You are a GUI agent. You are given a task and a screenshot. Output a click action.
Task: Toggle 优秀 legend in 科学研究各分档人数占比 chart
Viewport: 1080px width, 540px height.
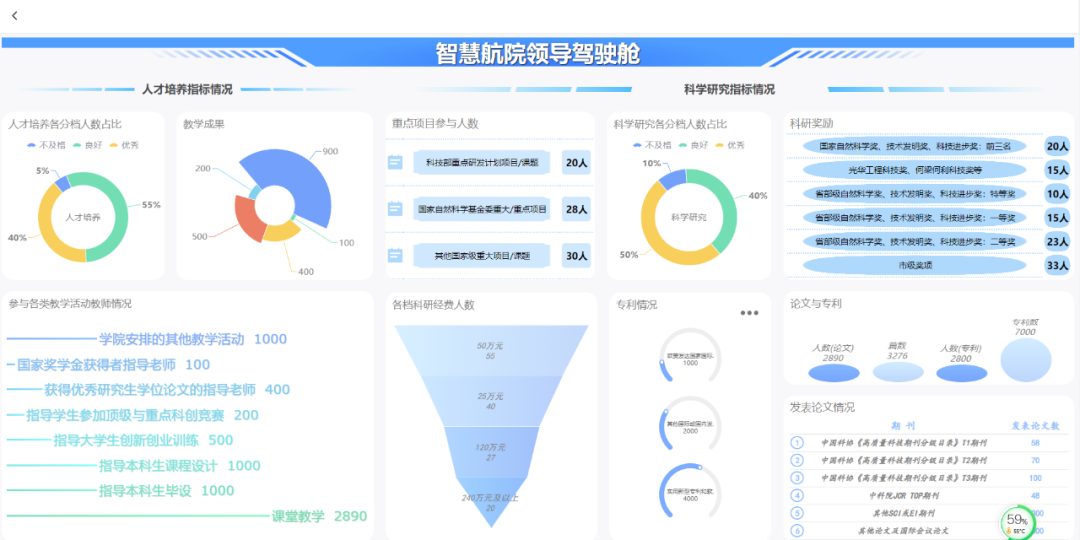point(730,145)
